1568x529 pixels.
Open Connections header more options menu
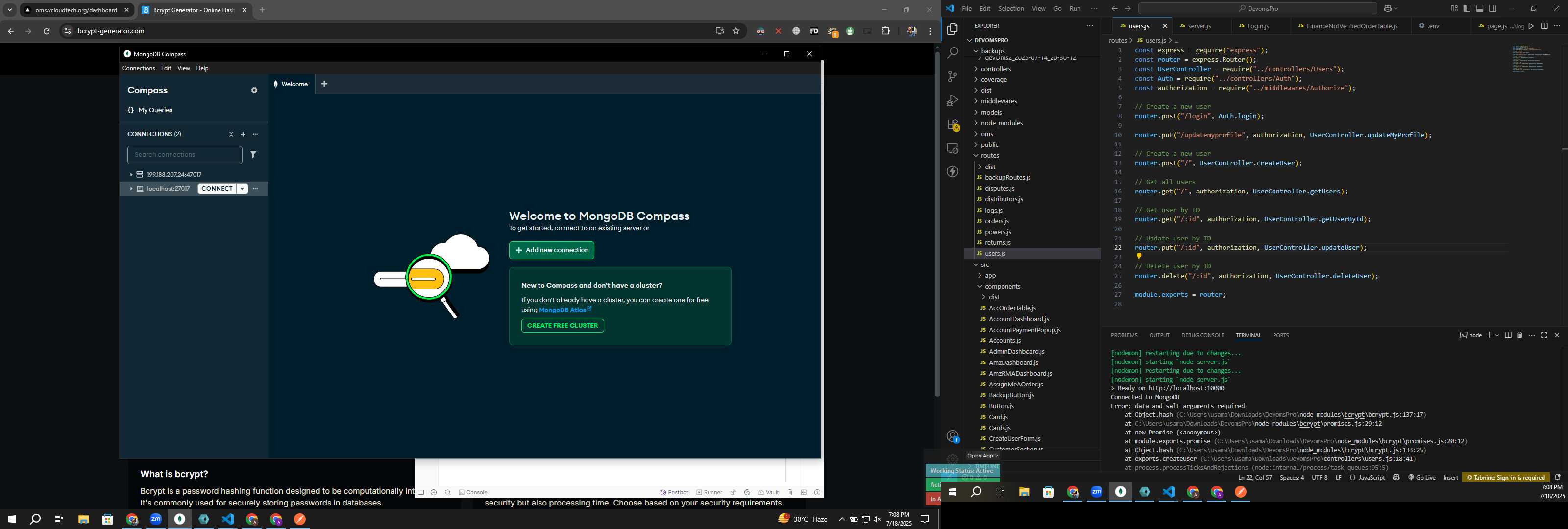256,135
